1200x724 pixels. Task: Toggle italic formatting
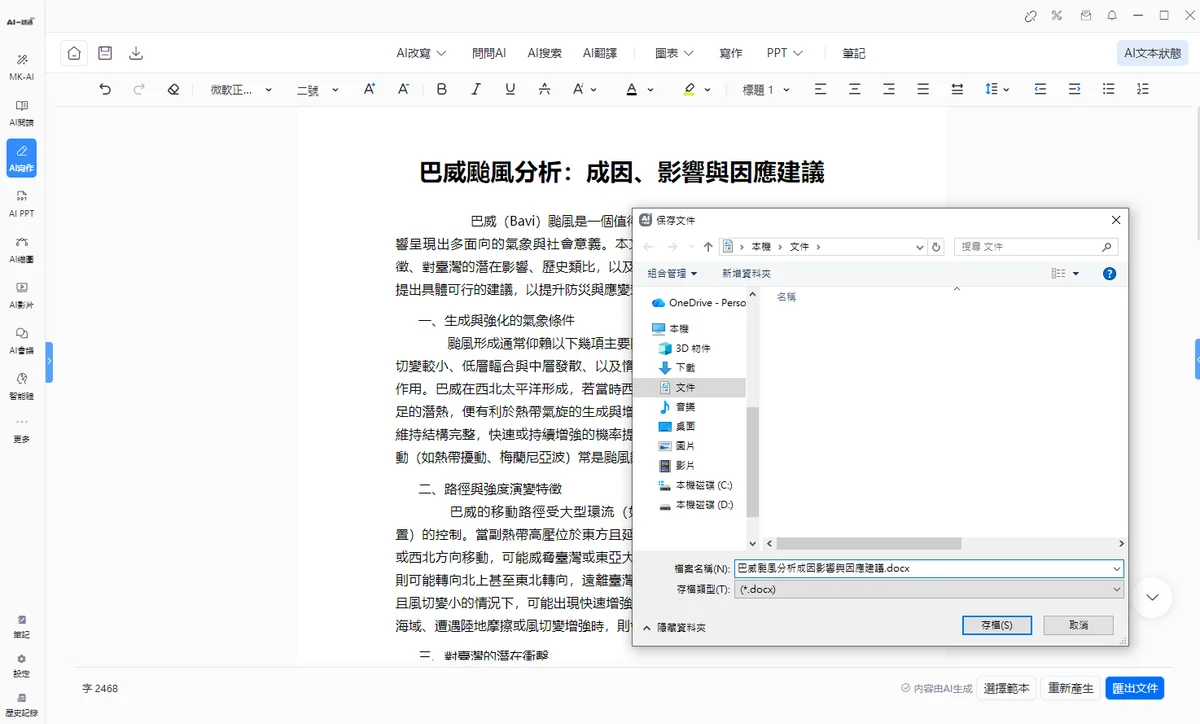[476, 89]
